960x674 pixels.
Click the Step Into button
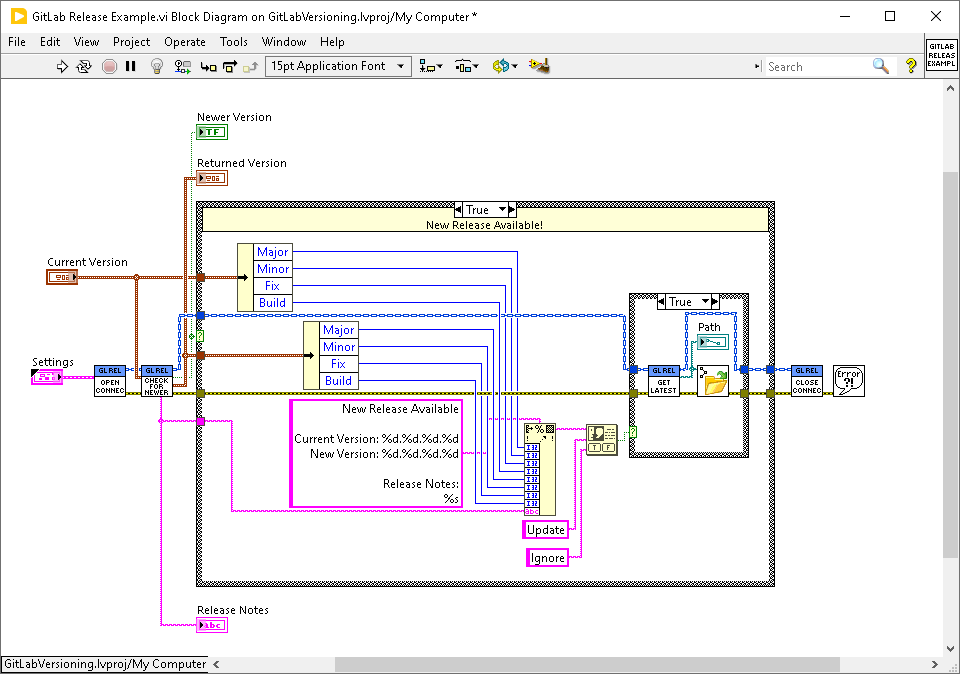(209, 67)
